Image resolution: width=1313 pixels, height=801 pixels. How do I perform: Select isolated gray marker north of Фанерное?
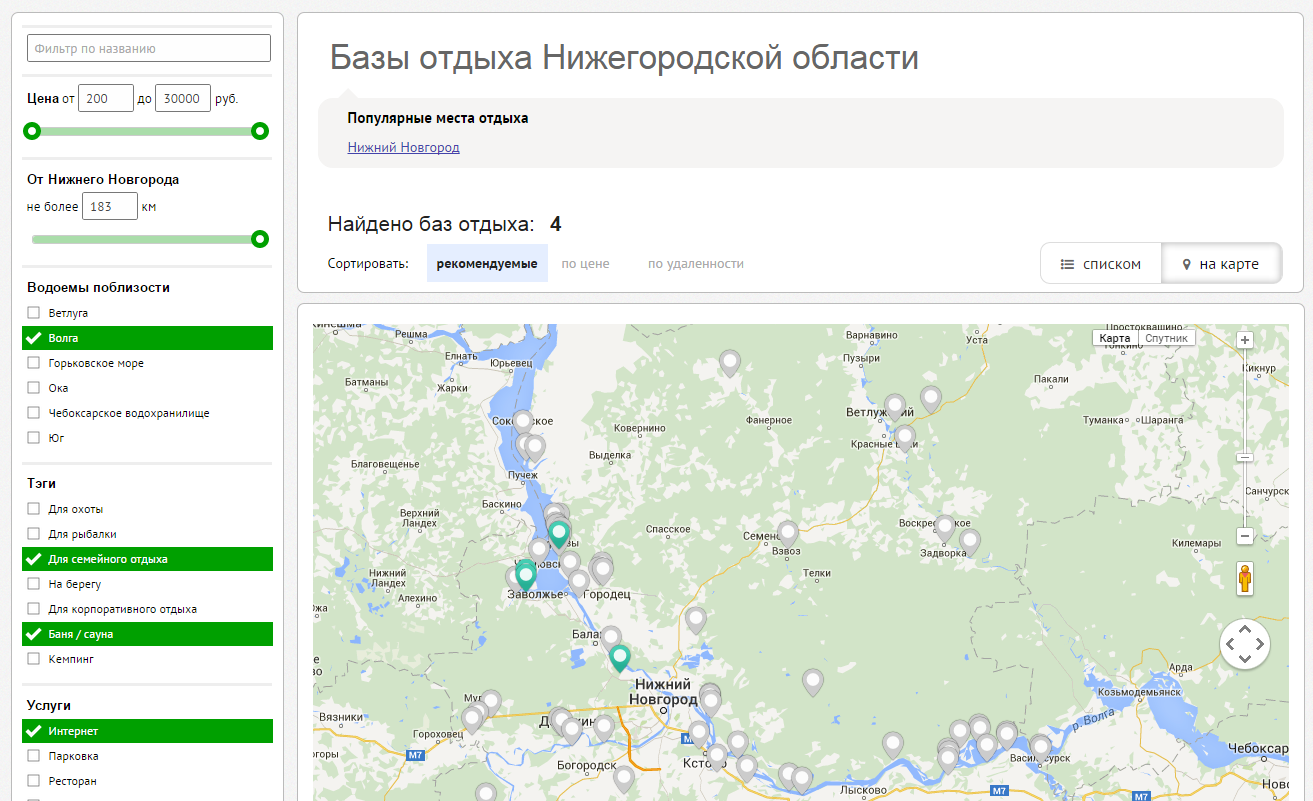coord(730,362)
